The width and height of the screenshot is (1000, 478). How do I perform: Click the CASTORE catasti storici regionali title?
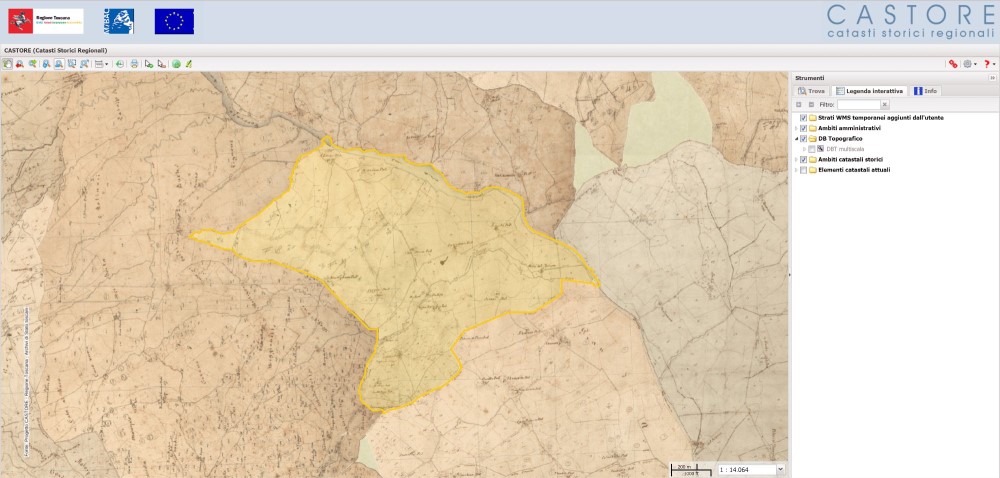click(x=910, y=21)
